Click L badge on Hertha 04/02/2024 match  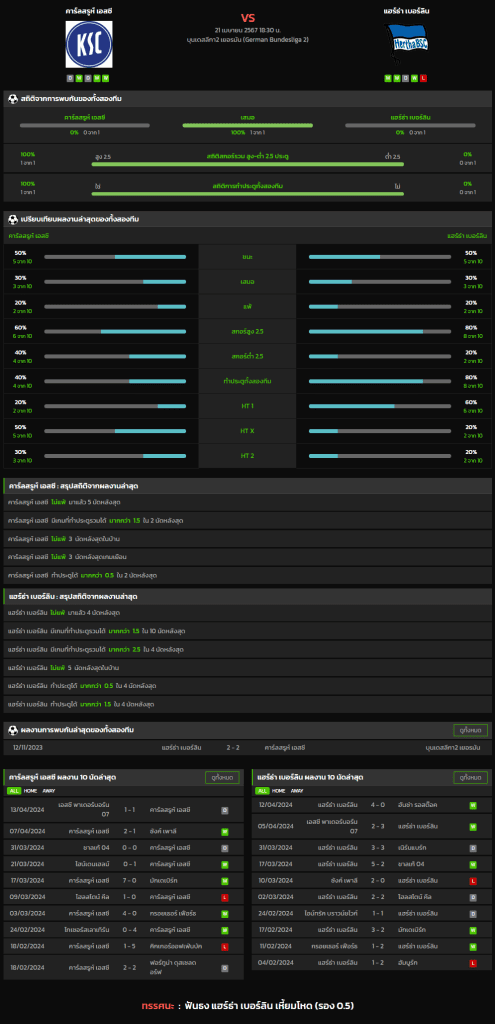tap(473, 963)
